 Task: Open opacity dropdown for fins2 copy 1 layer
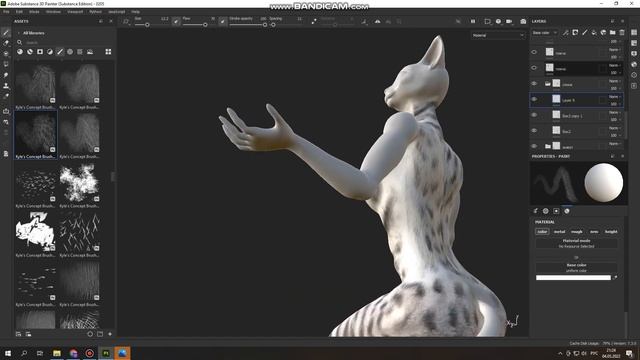[615, 120]
